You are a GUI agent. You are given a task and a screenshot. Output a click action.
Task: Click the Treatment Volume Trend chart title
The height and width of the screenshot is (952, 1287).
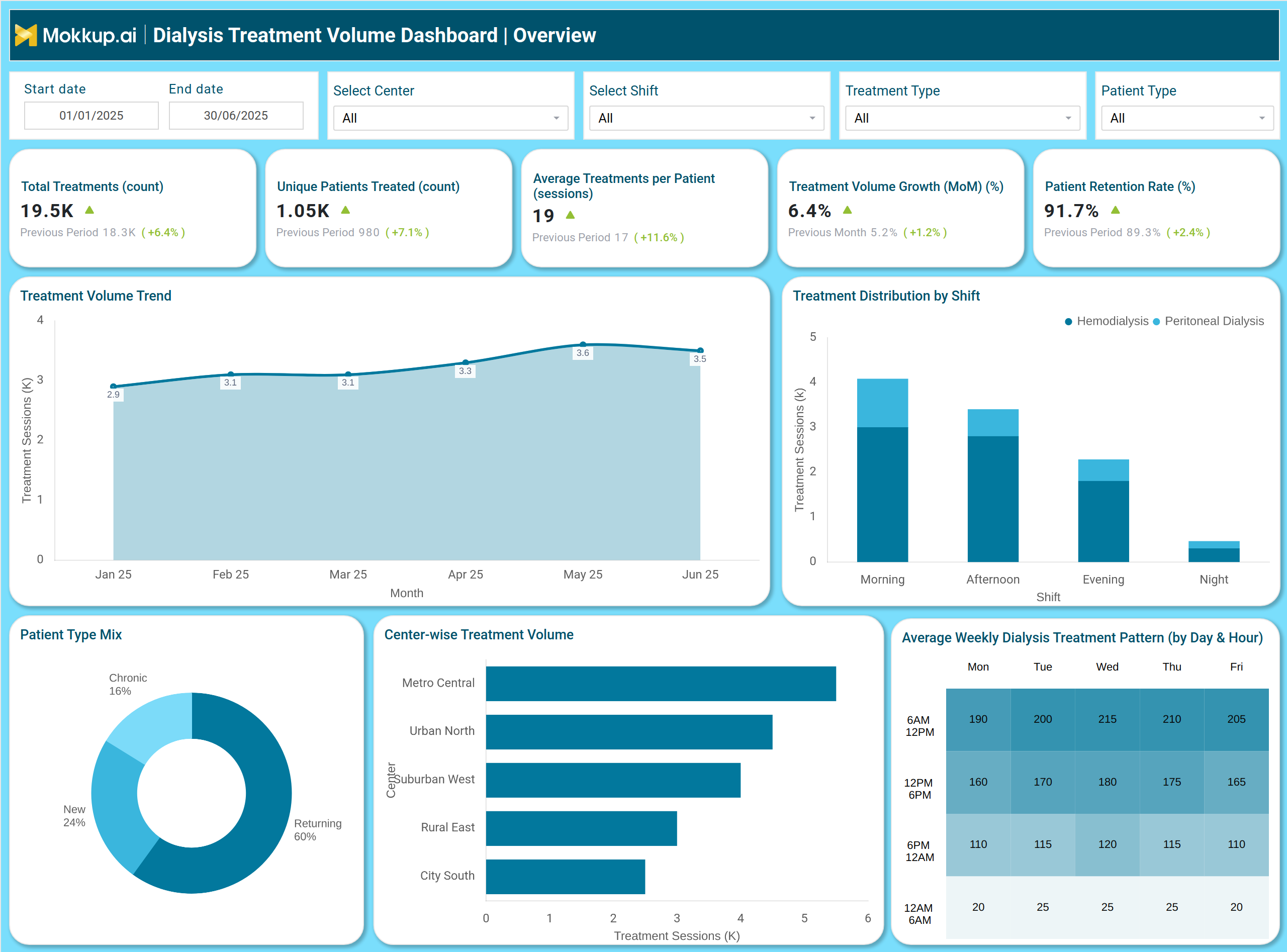tap(96, 296)
